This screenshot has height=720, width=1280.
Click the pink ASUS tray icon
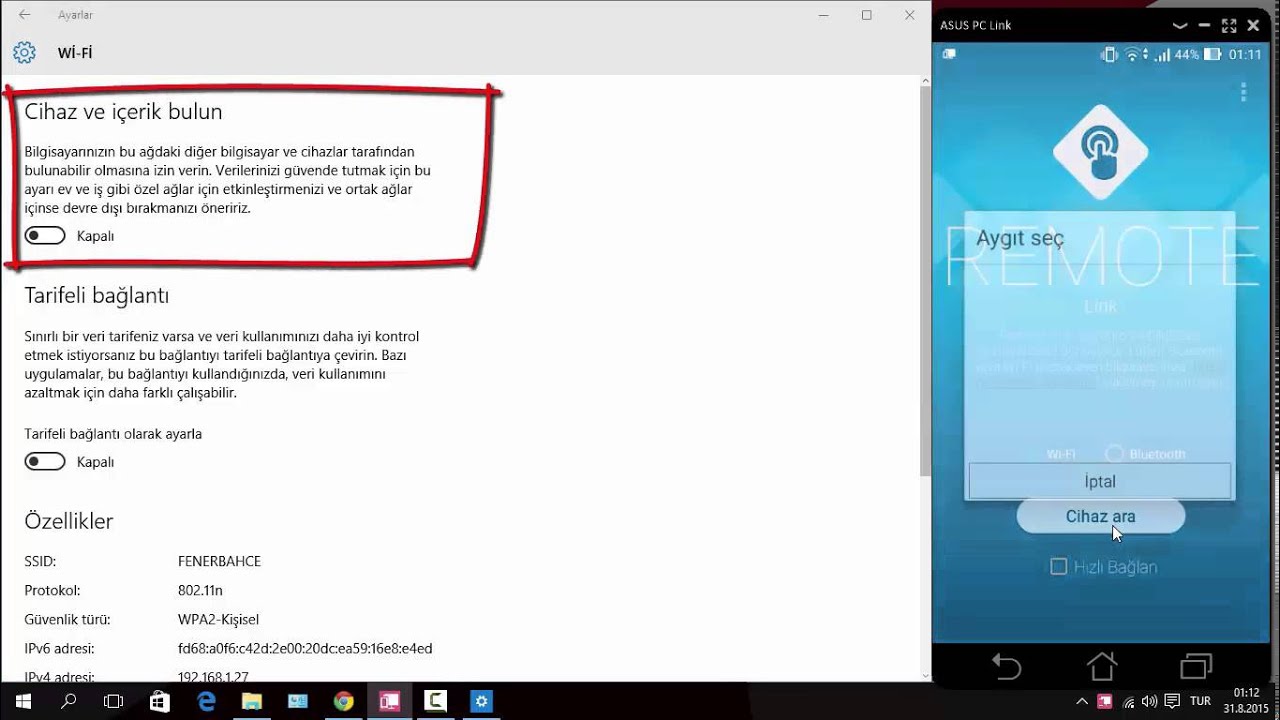(x=1106, y=702)
